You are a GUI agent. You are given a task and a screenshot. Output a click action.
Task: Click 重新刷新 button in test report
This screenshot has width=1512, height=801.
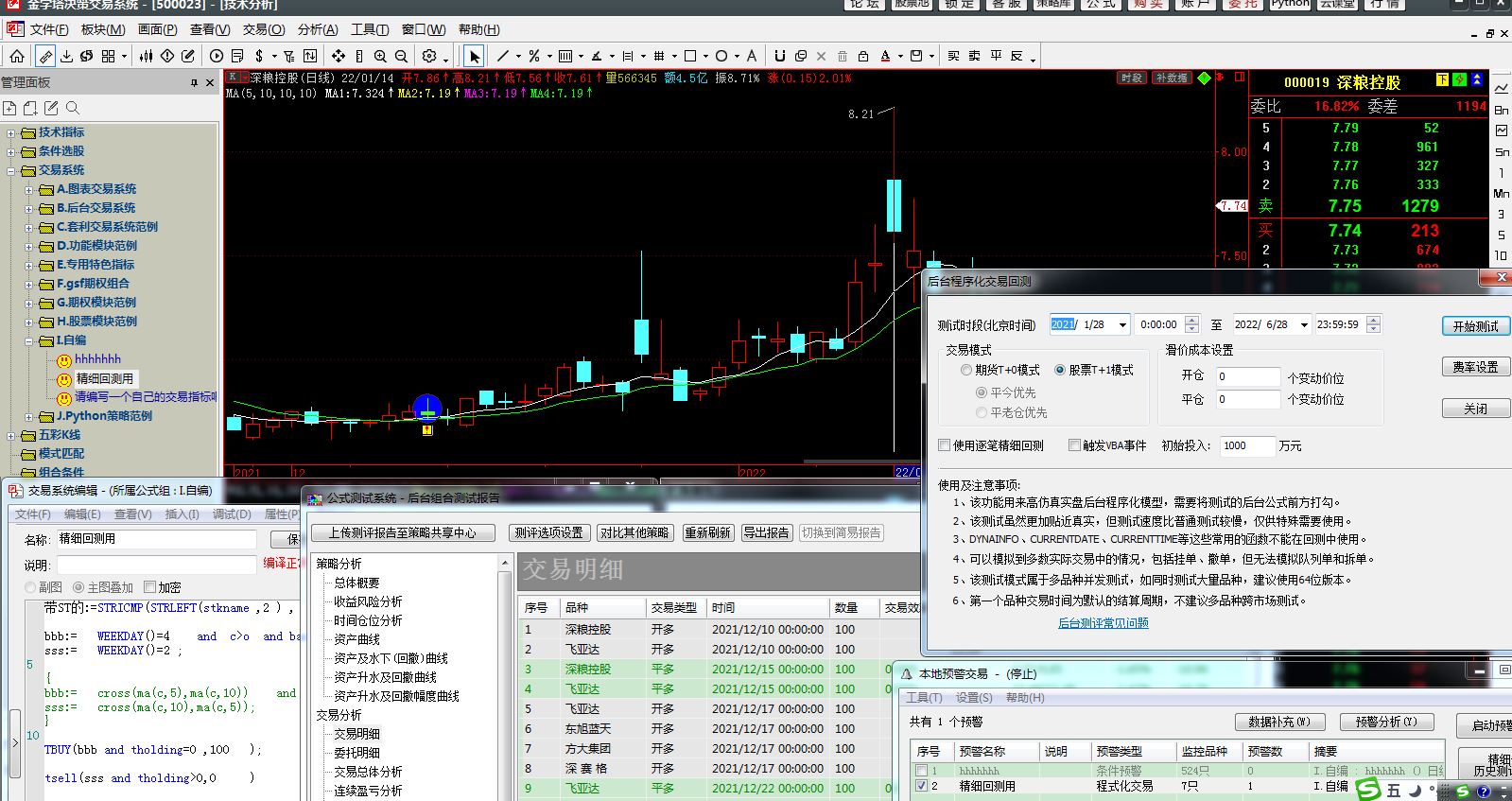(x=708, y=532)
